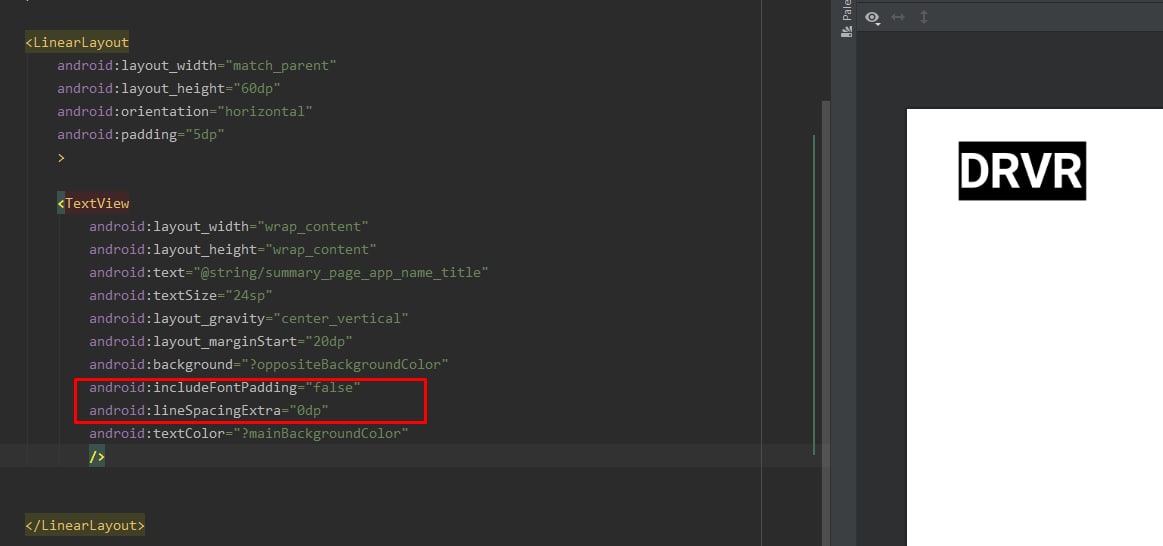Image resolution: width=1163 pixels, height=546 pixels.
Task: Click the textSize="24sp" attribute line
Action: 181,295
